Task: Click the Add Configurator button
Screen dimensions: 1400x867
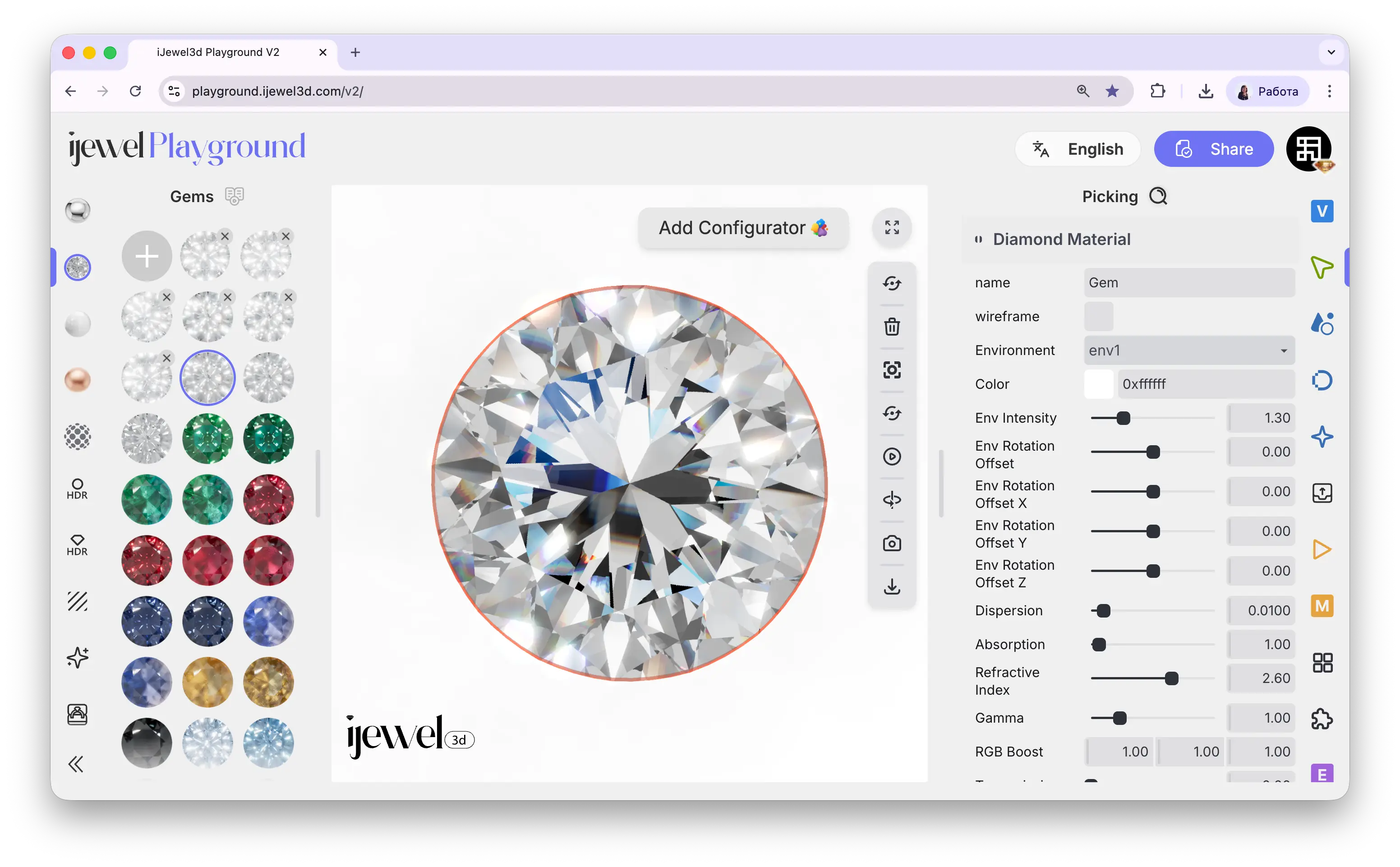Action: pyautogui.click(x=743, y=228)
